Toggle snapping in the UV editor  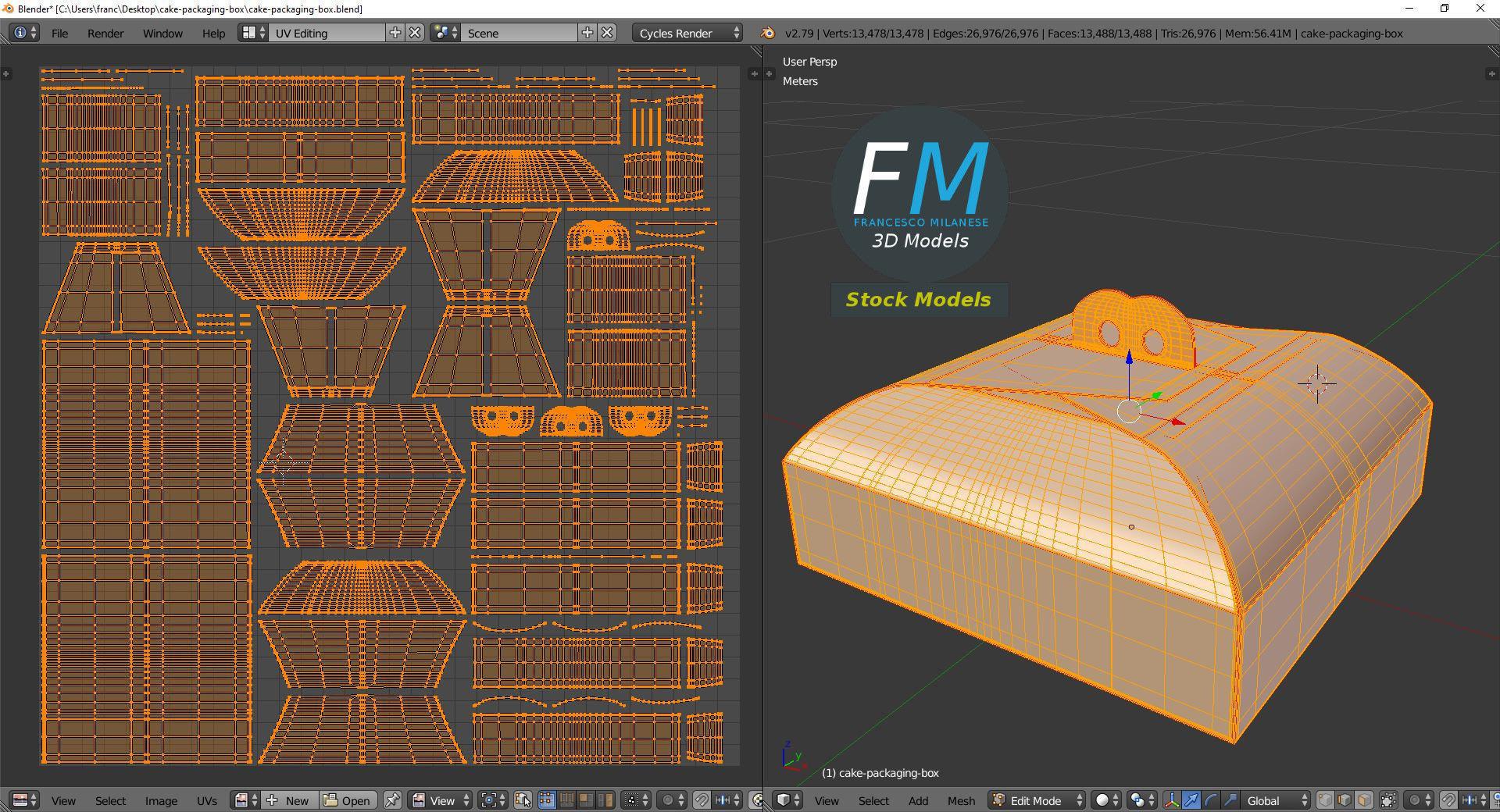click(702, 800)
